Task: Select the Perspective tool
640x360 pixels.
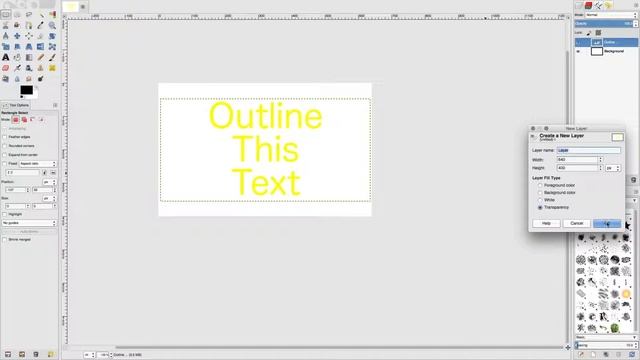Action: [29, 47]
